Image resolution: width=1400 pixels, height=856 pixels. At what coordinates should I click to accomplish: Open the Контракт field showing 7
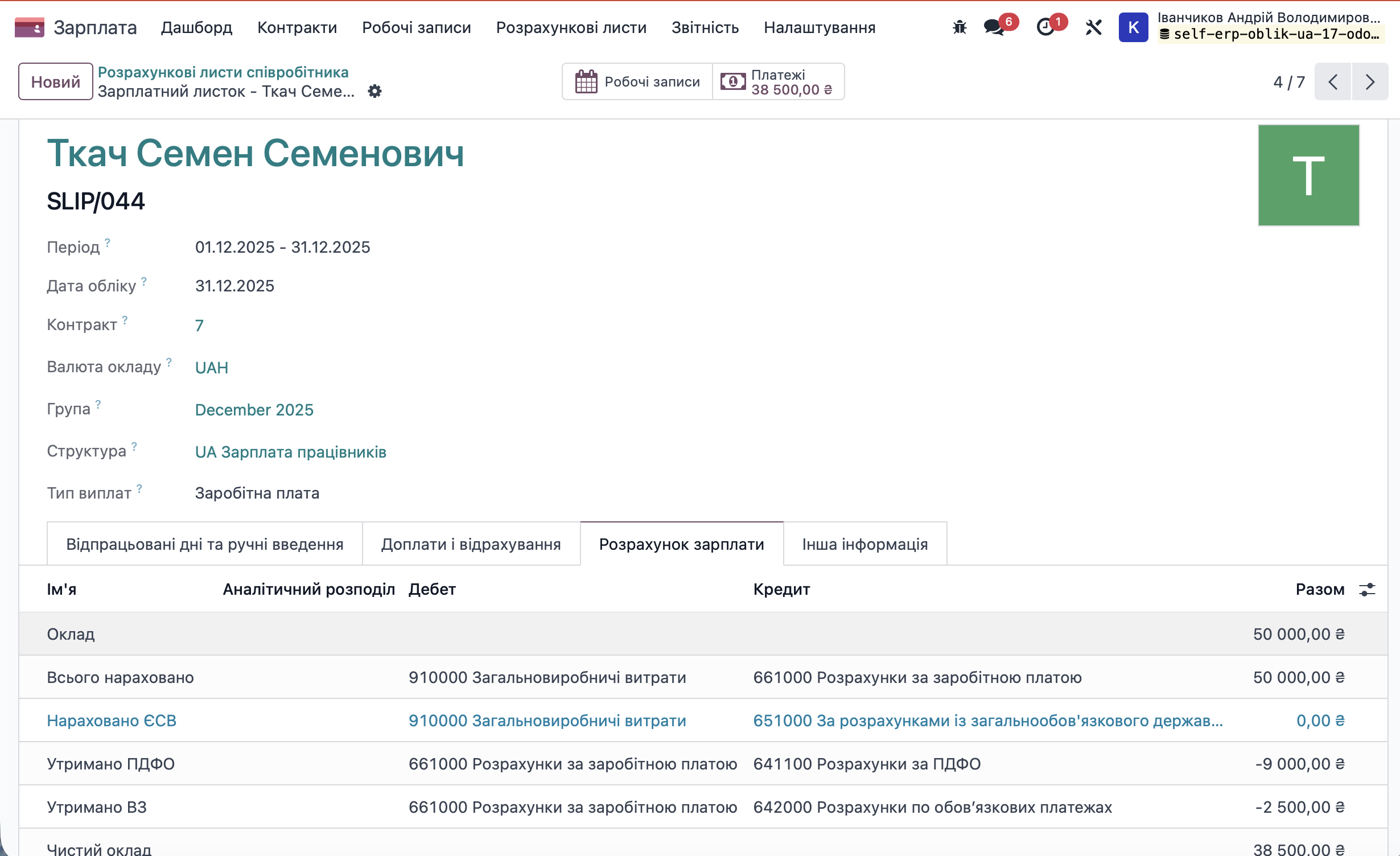[199, 325]
